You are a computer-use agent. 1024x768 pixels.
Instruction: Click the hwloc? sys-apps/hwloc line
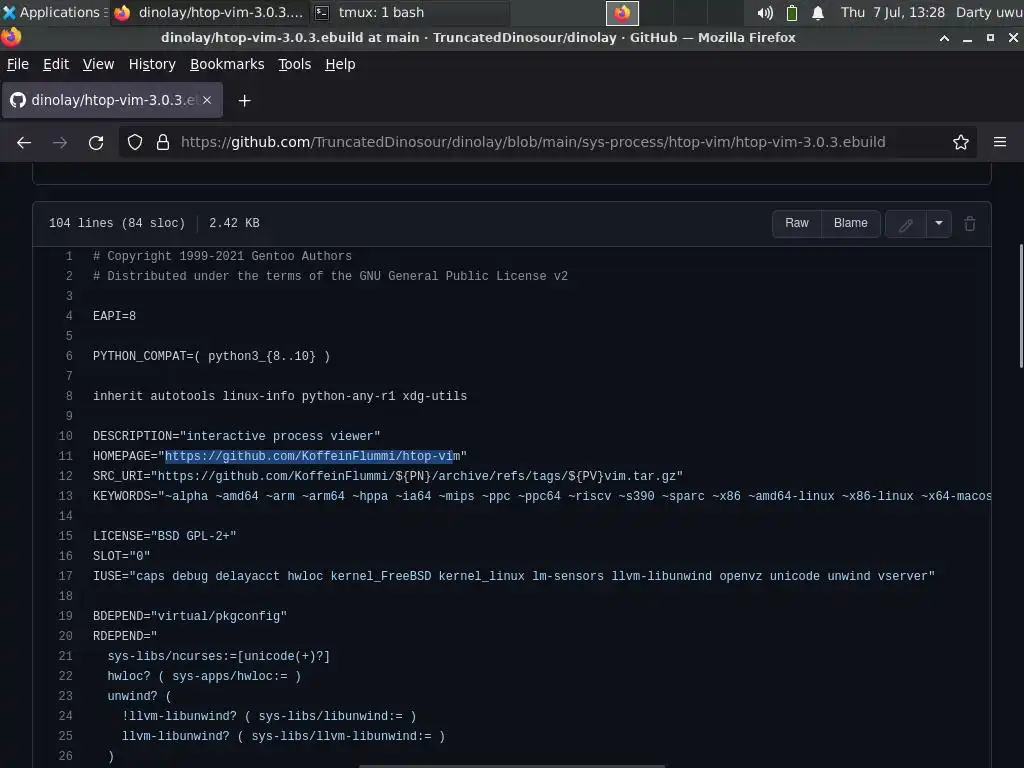click(x=204, y=676)
